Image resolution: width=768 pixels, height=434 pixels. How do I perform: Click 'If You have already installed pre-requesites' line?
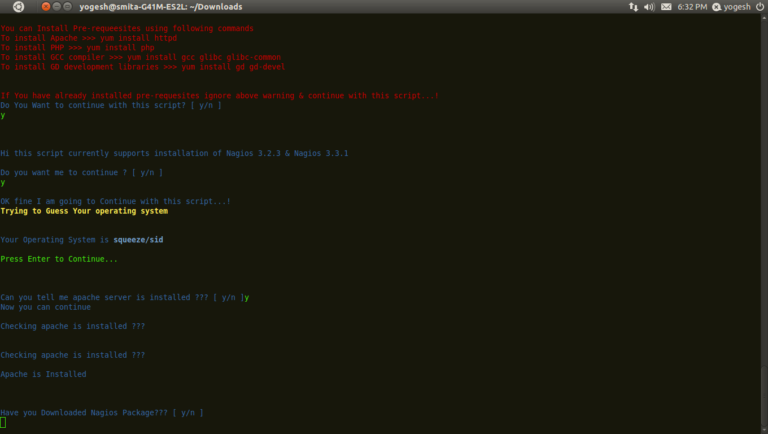(x=219, y=96)
